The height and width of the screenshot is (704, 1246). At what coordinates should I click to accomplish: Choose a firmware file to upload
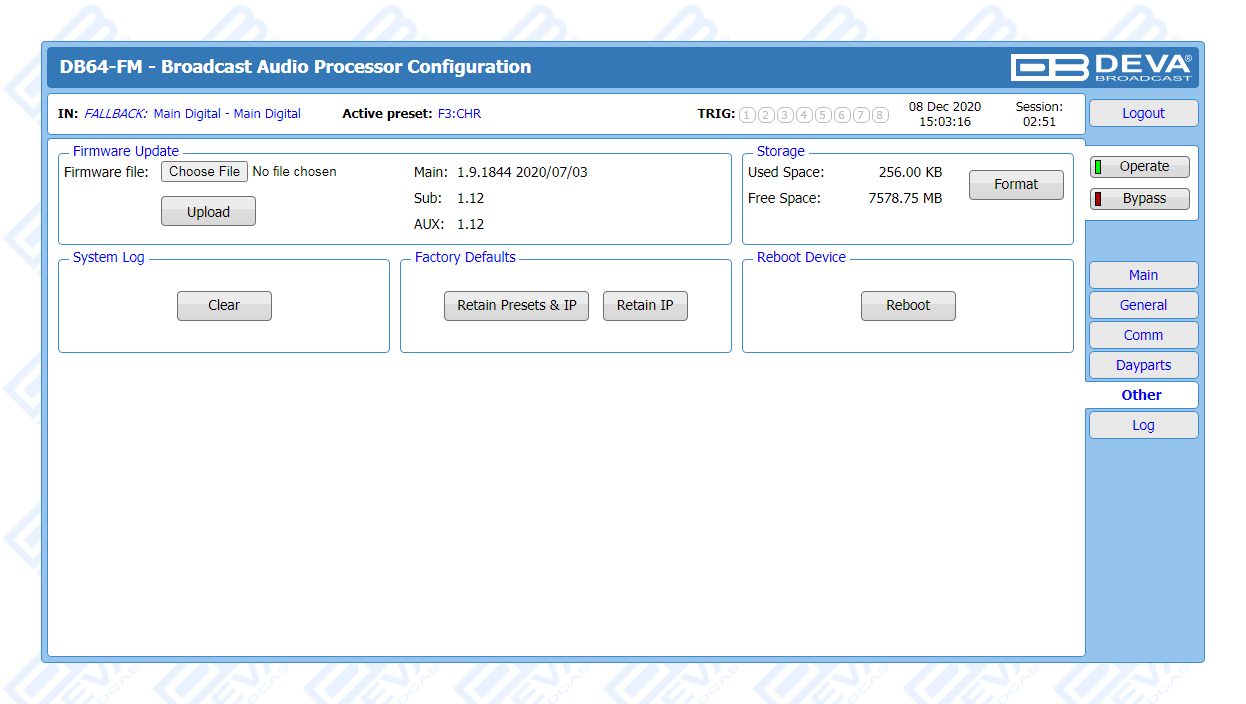(x=204, y=172)
